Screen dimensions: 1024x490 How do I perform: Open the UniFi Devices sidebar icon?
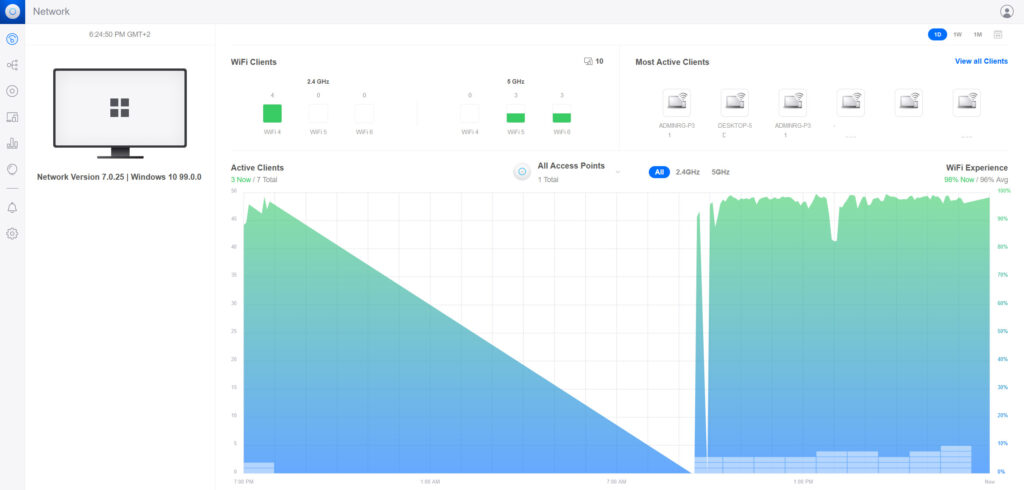[12, 91]
